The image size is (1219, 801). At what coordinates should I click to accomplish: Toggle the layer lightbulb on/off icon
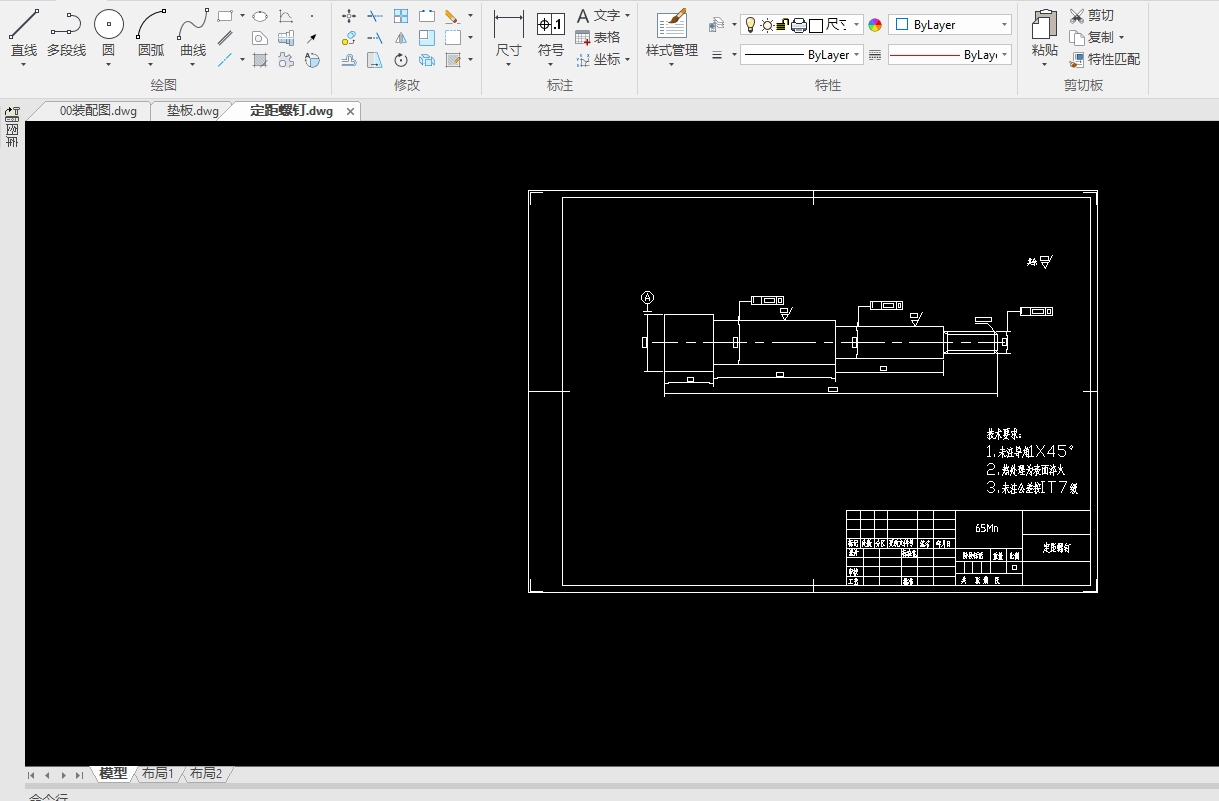[x=751, y=25]
